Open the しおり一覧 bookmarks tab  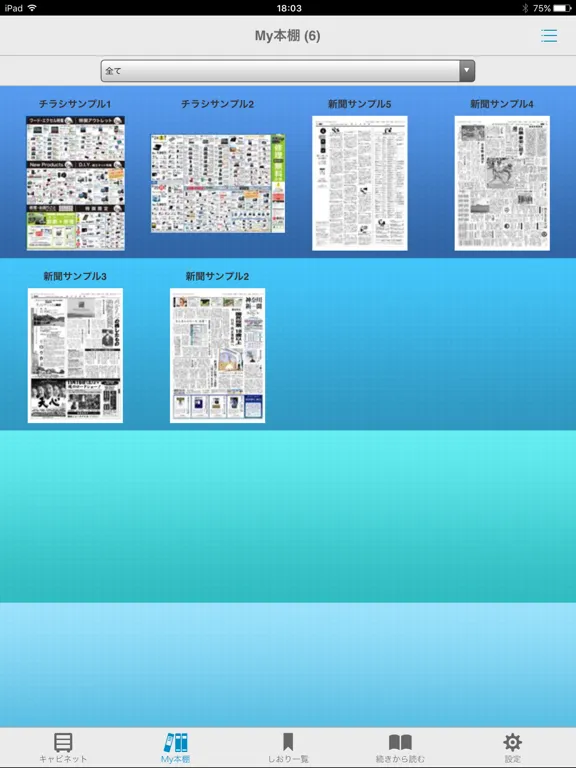tap(288, 748)
